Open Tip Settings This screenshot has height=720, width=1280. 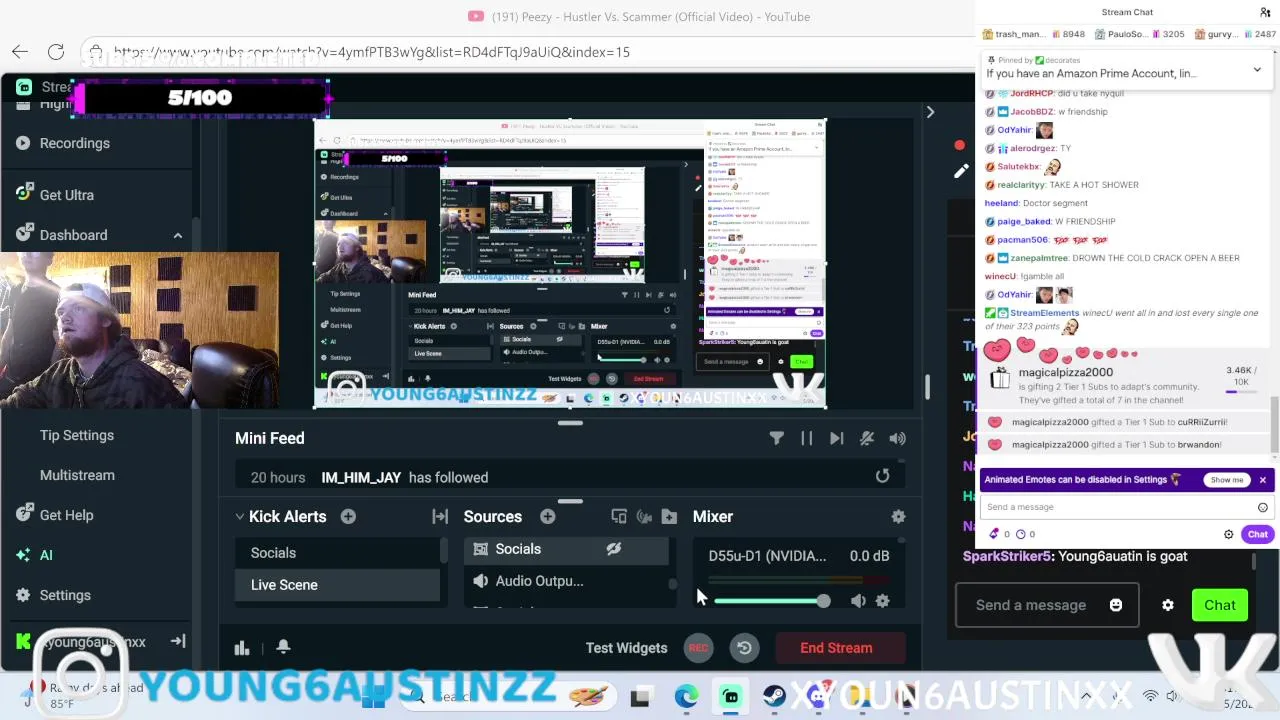pos(77,435)
